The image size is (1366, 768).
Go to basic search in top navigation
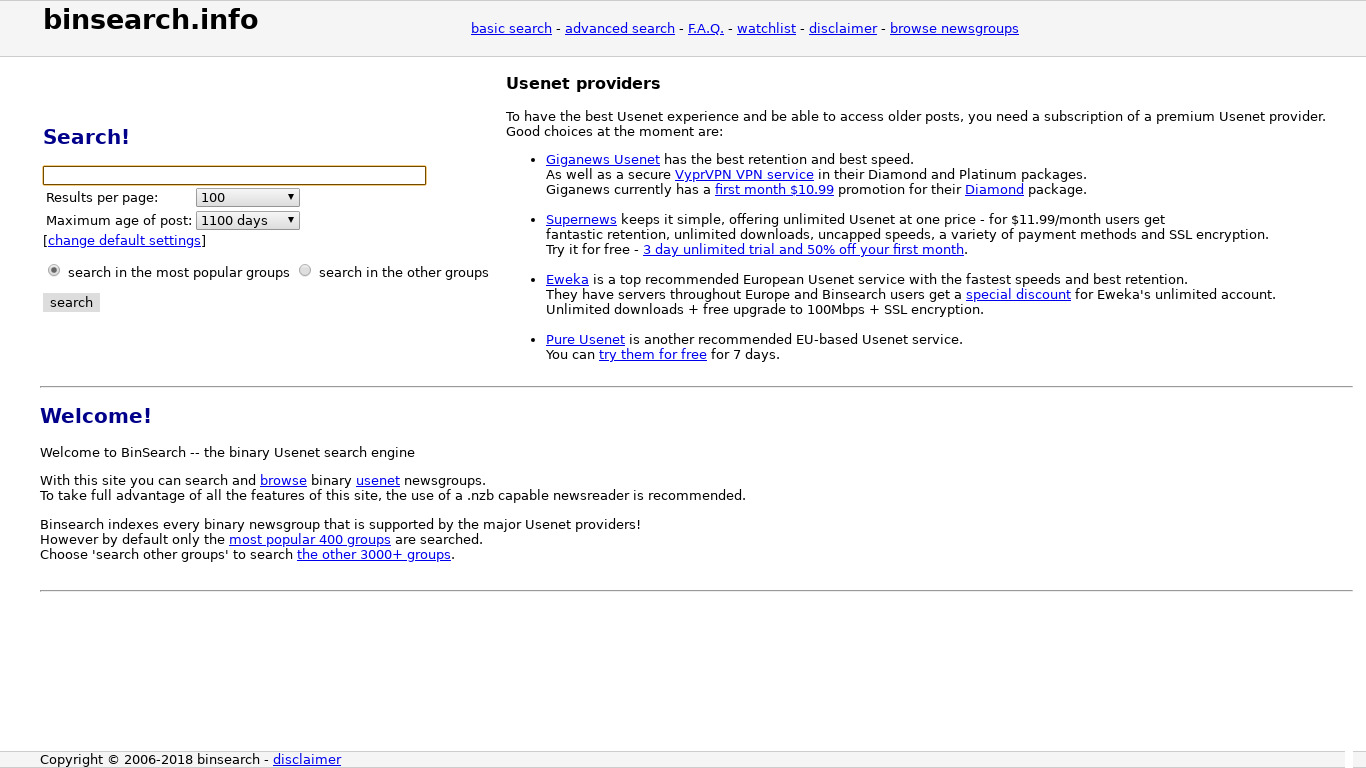click(511, 29)
